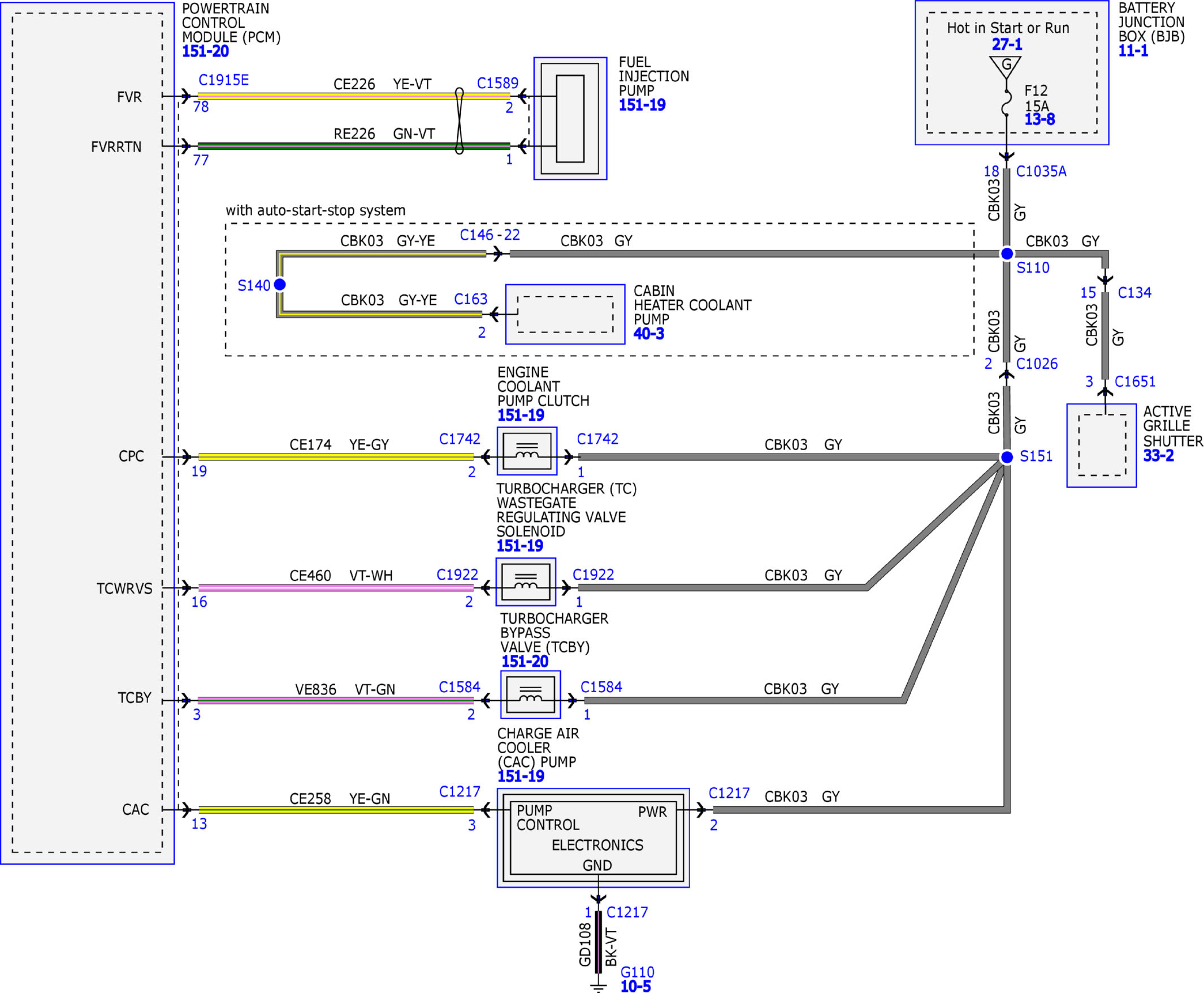Click the Pump Control Electronics block
The image size is (1204, 993).
coord(594,838)
